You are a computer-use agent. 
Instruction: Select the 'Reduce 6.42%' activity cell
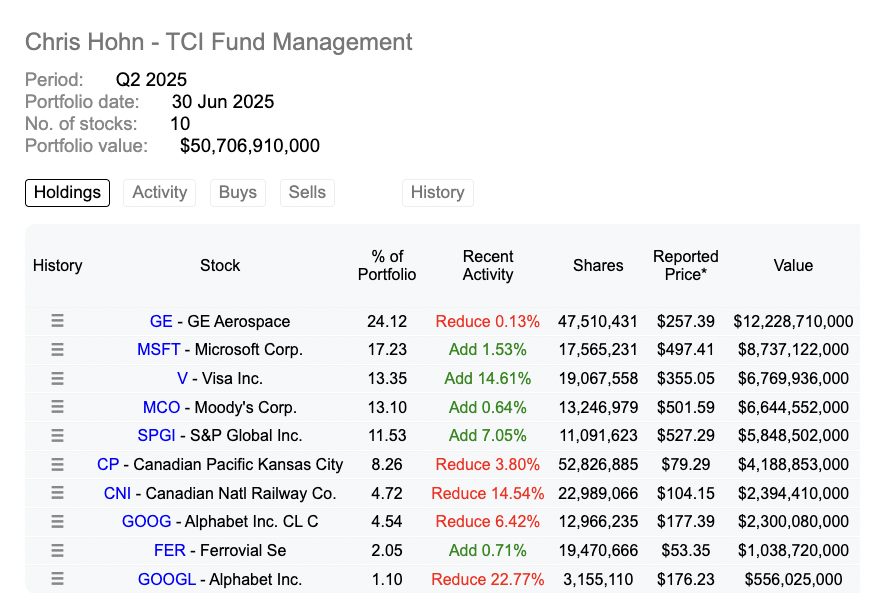click(x=488, y=522)
